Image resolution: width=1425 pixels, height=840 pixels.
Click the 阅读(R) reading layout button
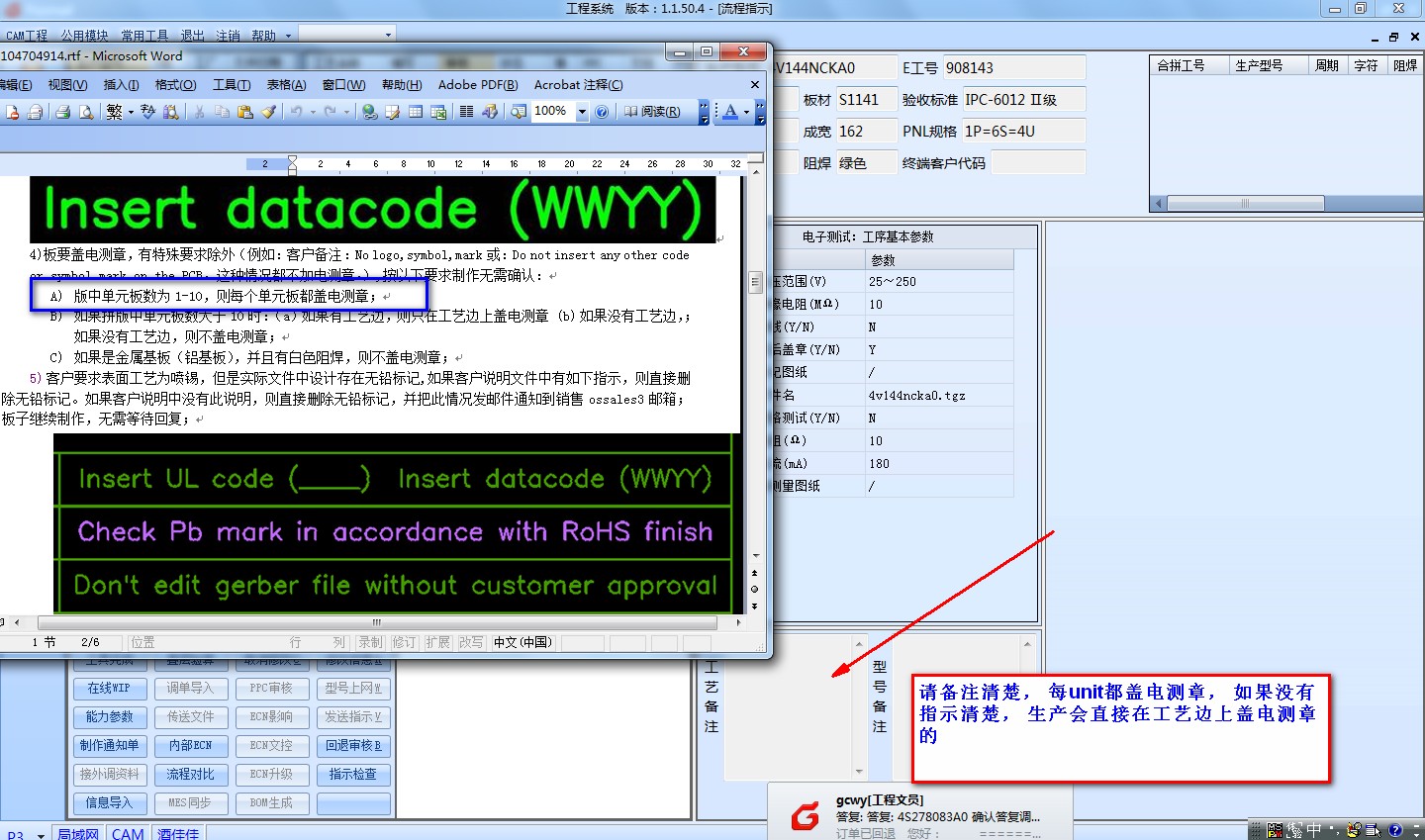pyautogui.click(x=652, y=112)
